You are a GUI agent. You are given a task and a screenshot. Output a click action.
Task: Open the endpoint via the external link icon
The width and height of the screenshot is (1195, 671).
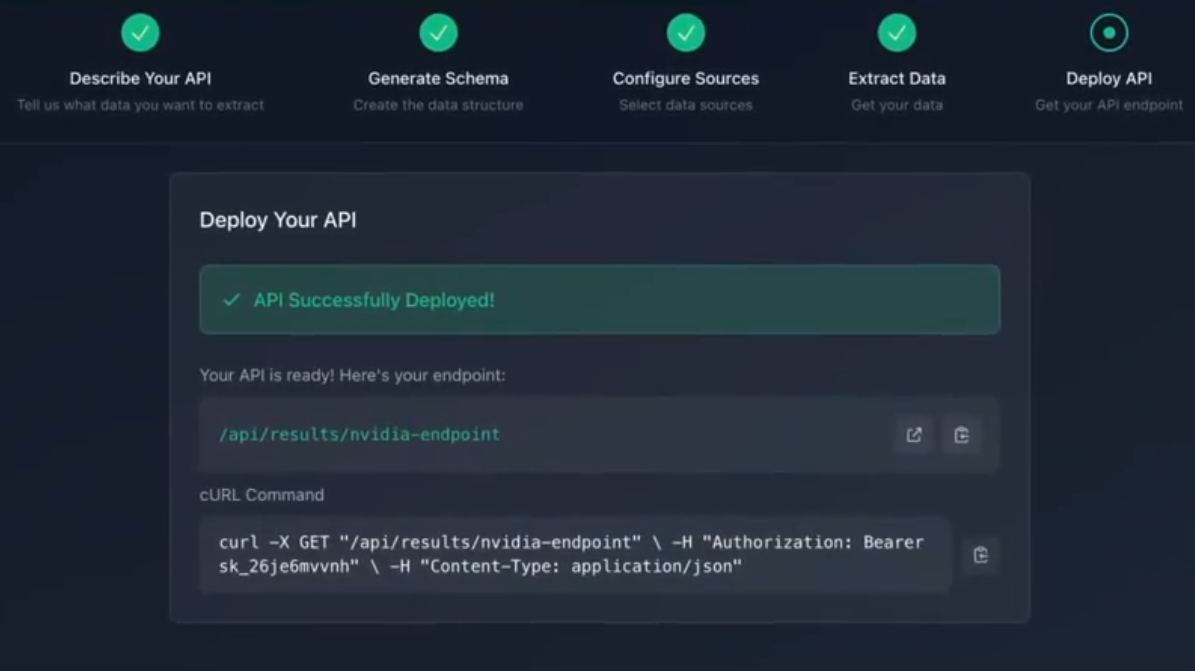pyautogui.click(x=914, y=435)
